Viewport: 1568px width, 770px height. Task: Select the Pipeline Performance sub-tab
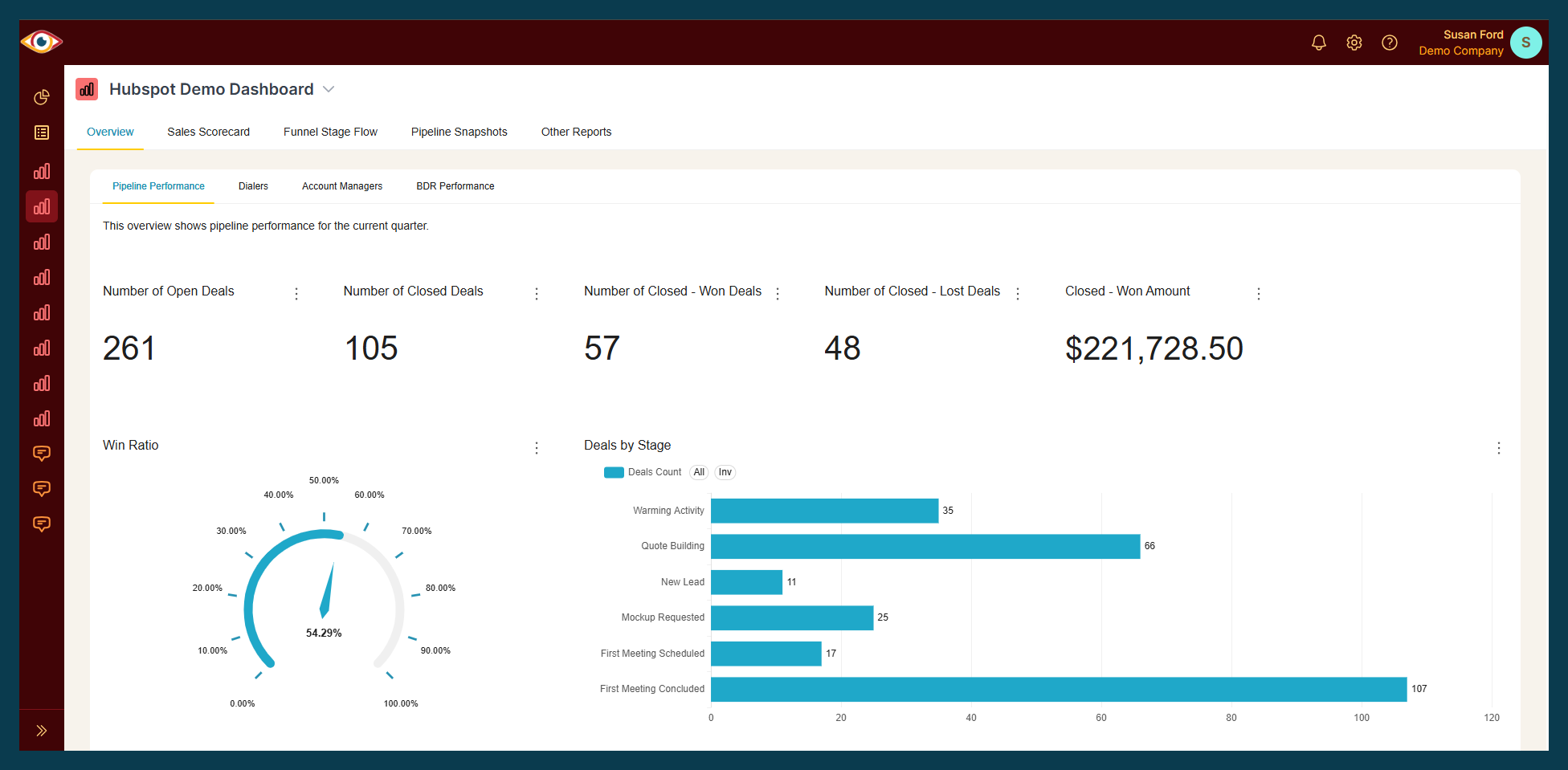point(158,186)
